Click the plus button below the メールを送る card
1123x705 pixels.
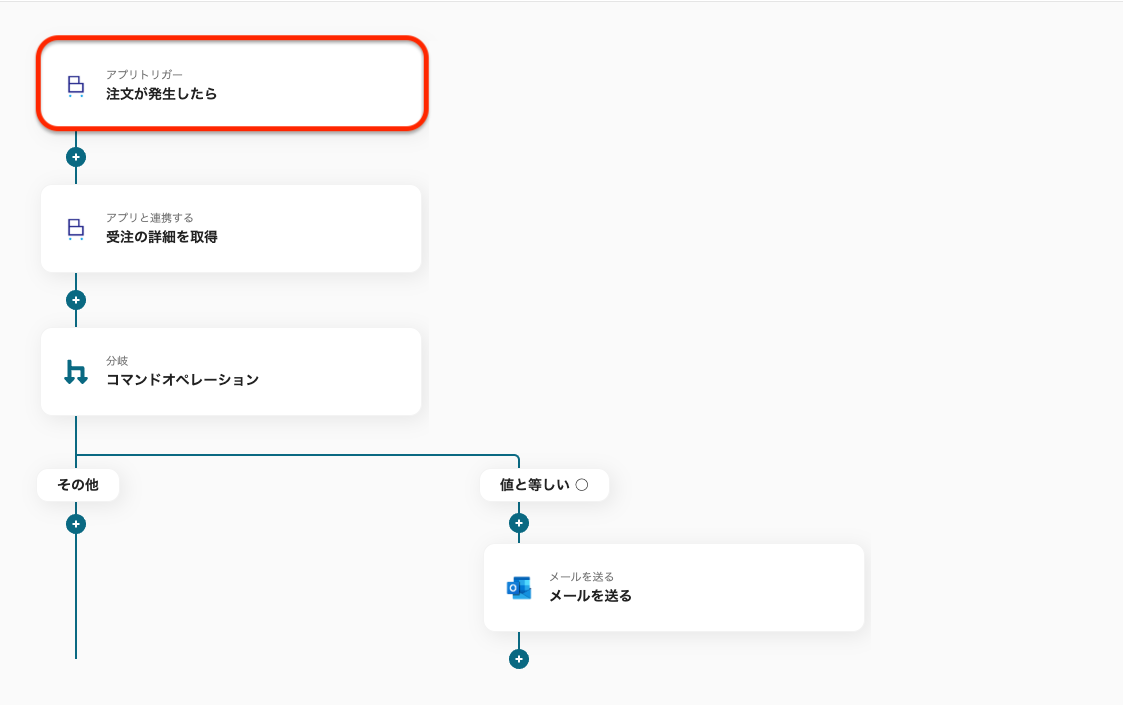click(518, 659)
